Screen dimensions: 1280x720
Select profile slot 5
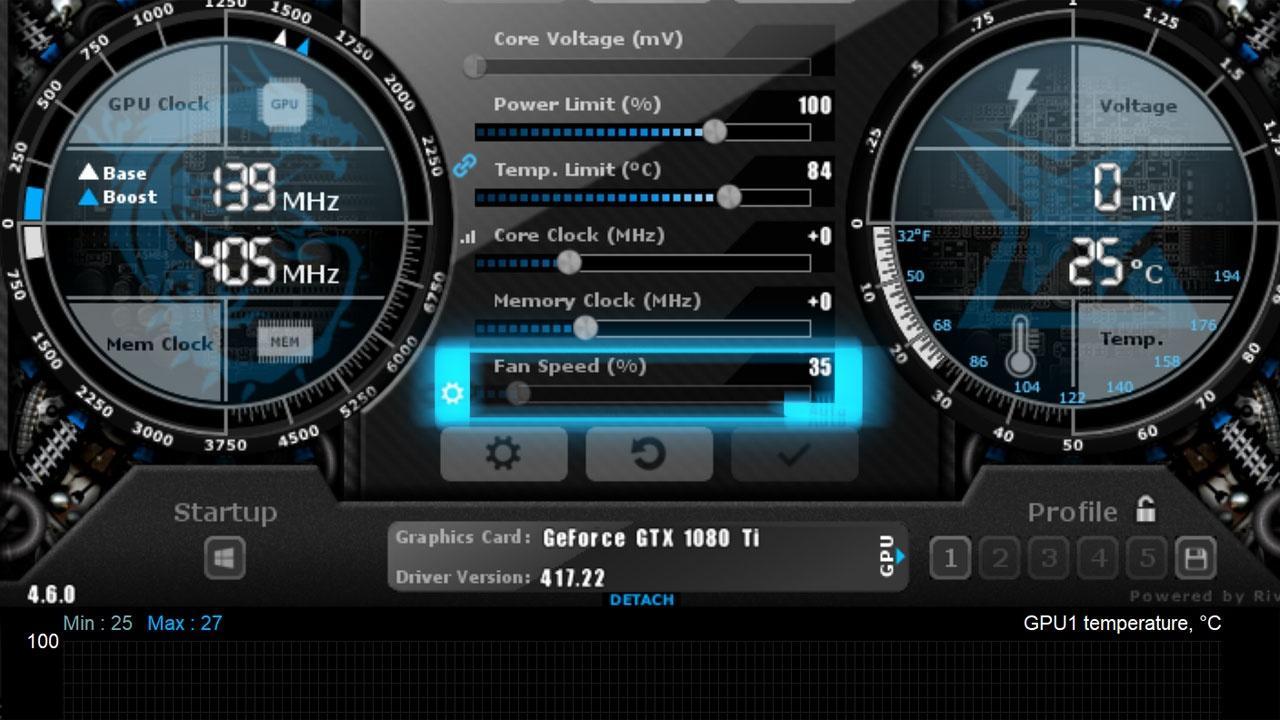coord(1146,558)
